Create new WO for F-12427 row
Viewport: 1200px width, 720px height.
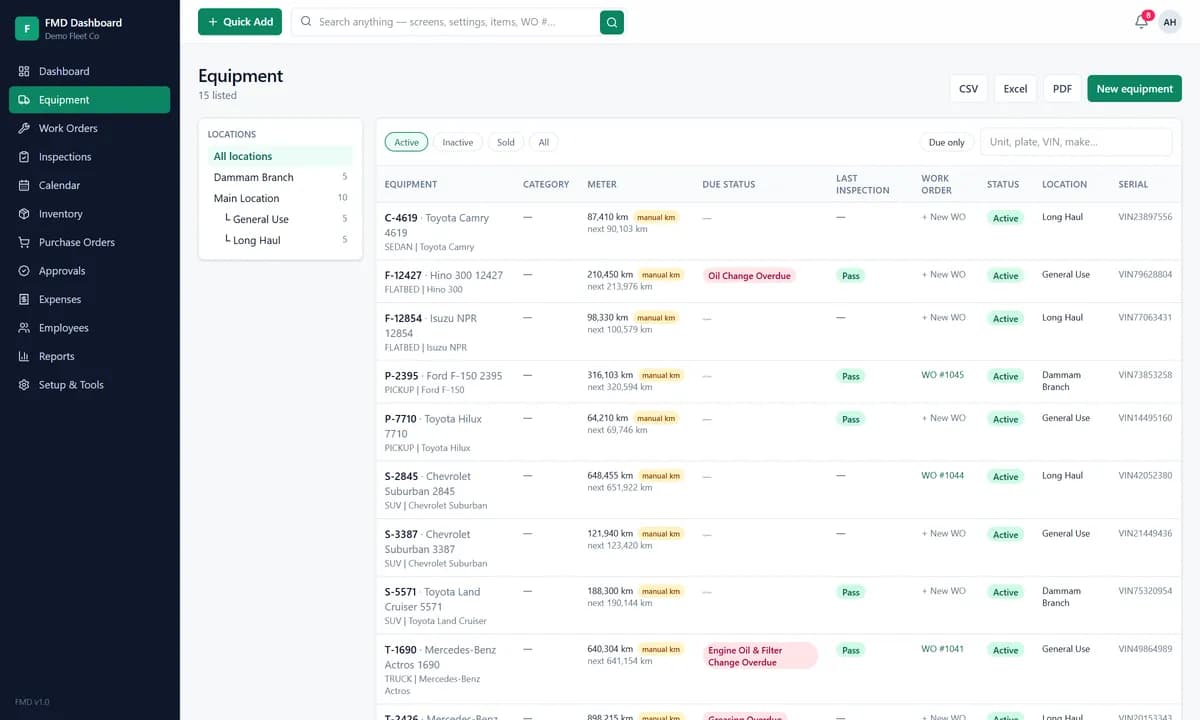[944, 274]
